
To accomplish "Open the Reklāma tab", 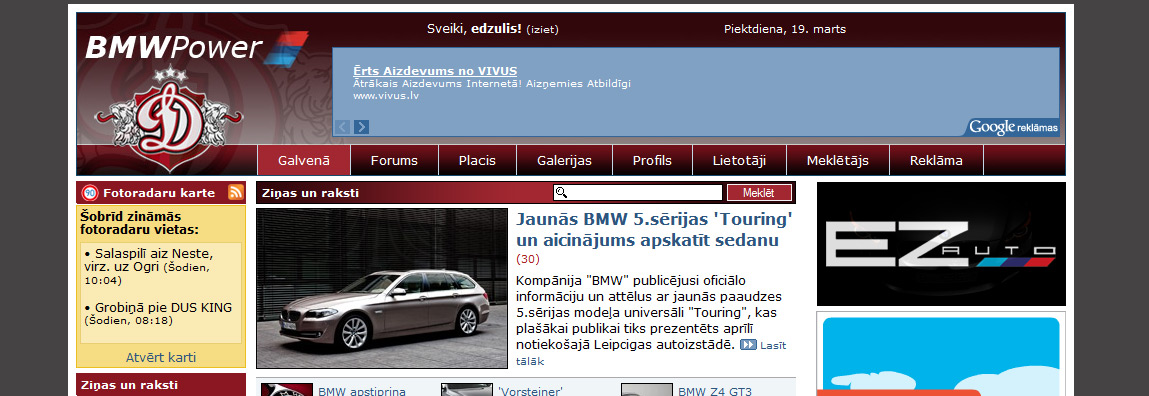I will pyautogui.click(x=936, y=161).
